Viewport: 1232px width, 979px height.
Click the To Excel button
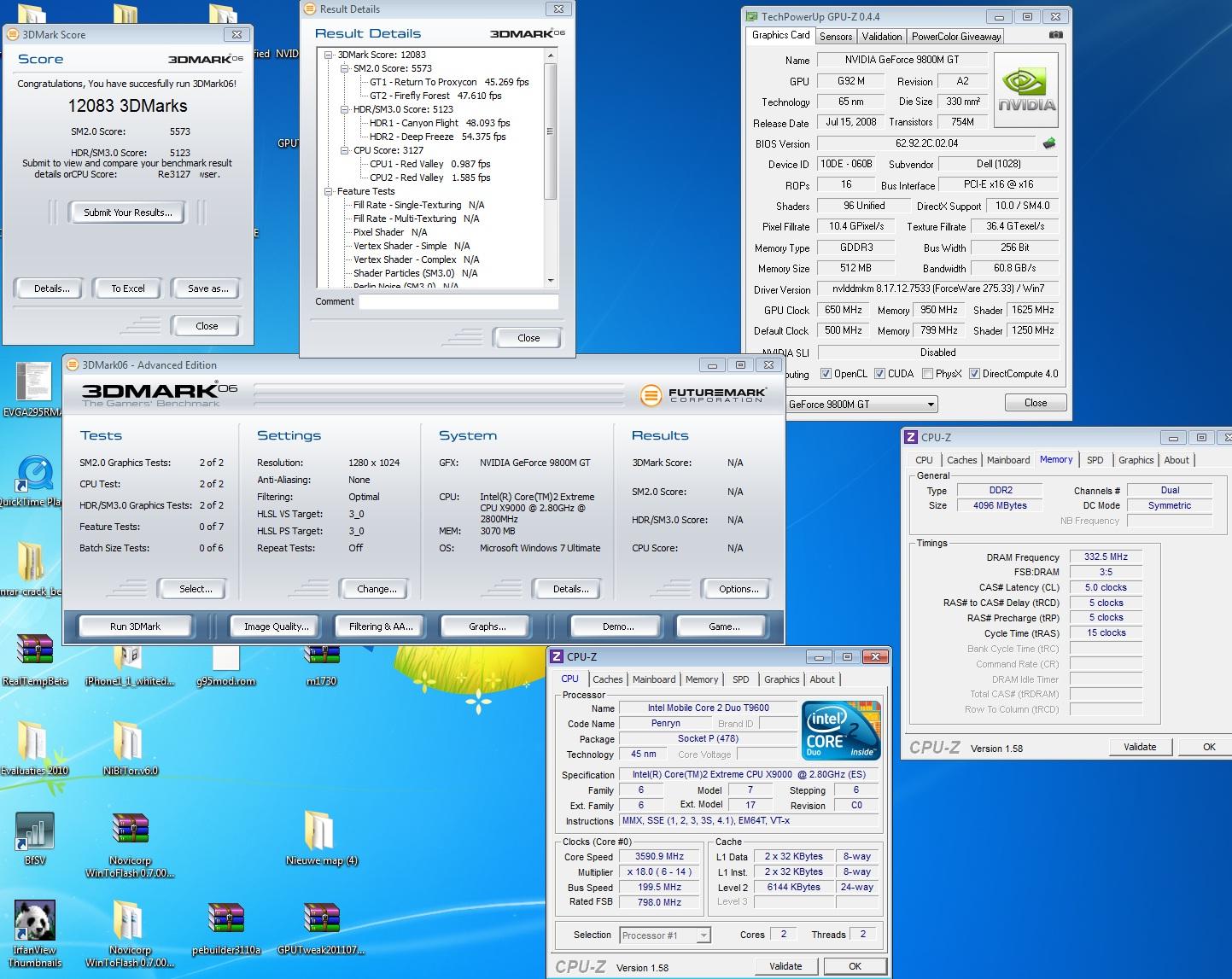[x=128, y=288]
